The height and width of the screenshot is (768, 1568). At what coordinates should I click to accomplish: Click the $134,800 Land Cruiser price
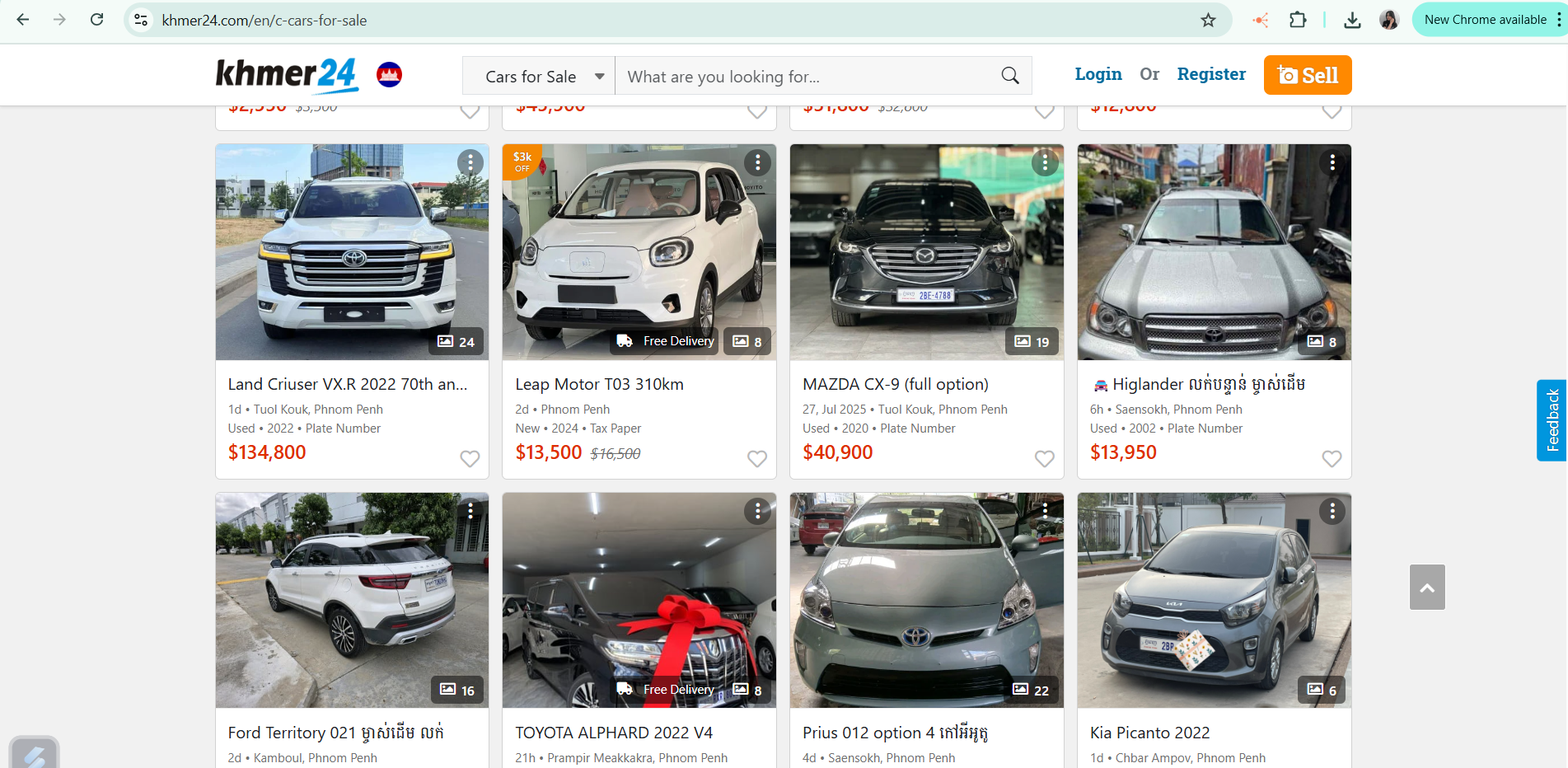[267, 452]
